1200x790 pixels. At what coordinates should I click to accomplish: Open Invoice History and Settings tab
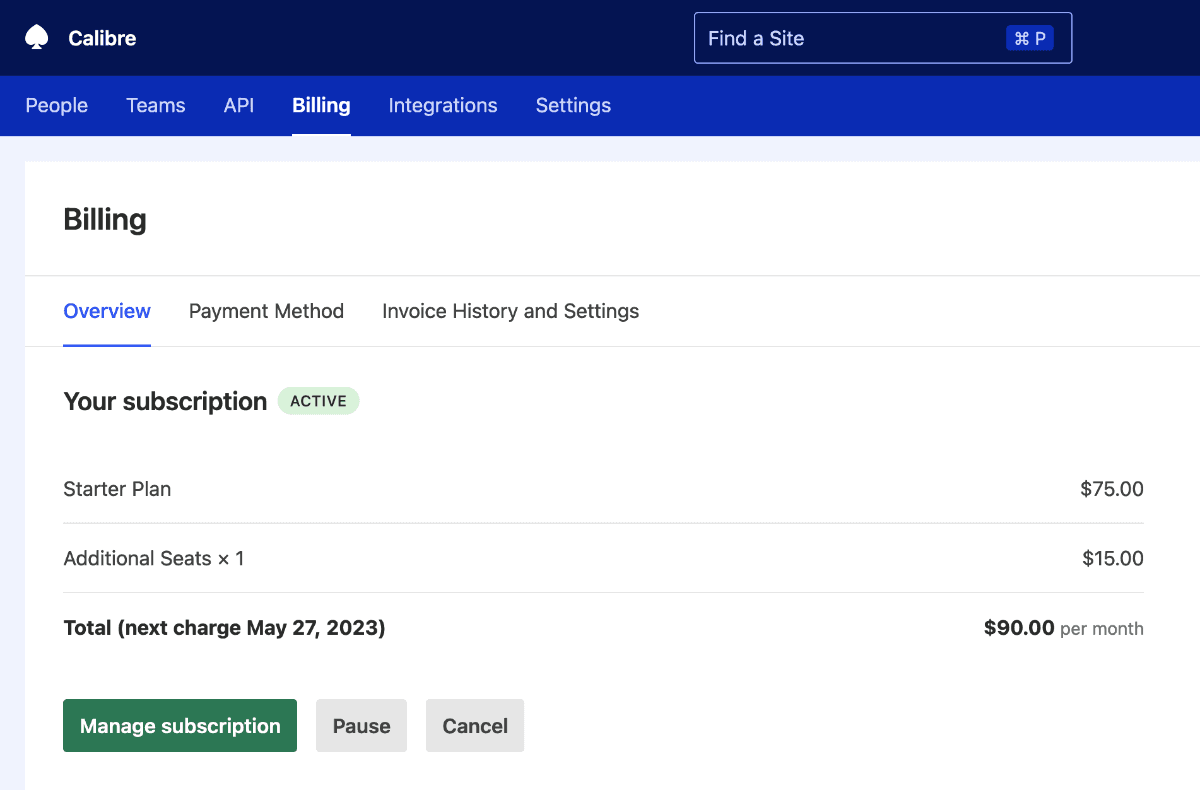pyautogui.click(x=510, y=311)
